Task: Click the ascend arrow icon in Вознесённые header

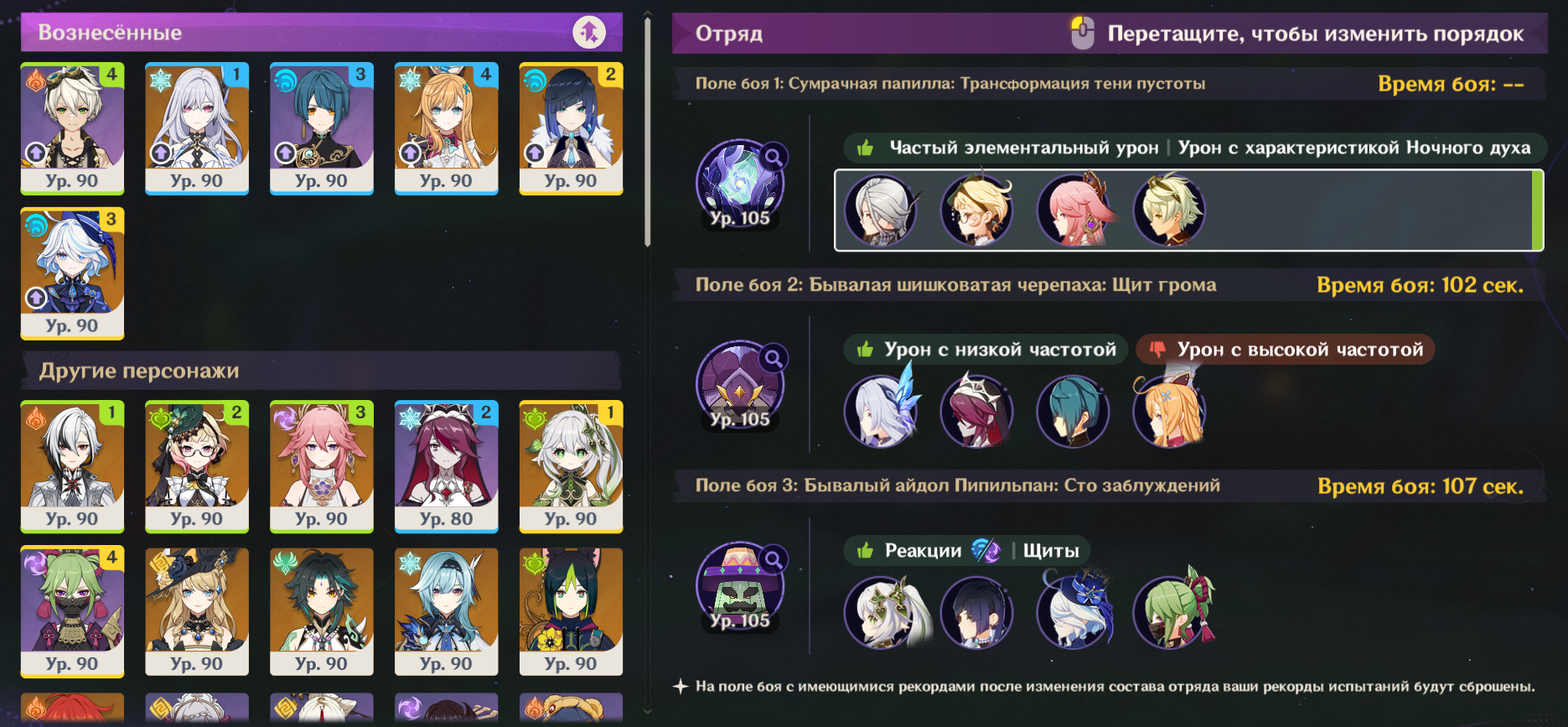Action: 589,33
